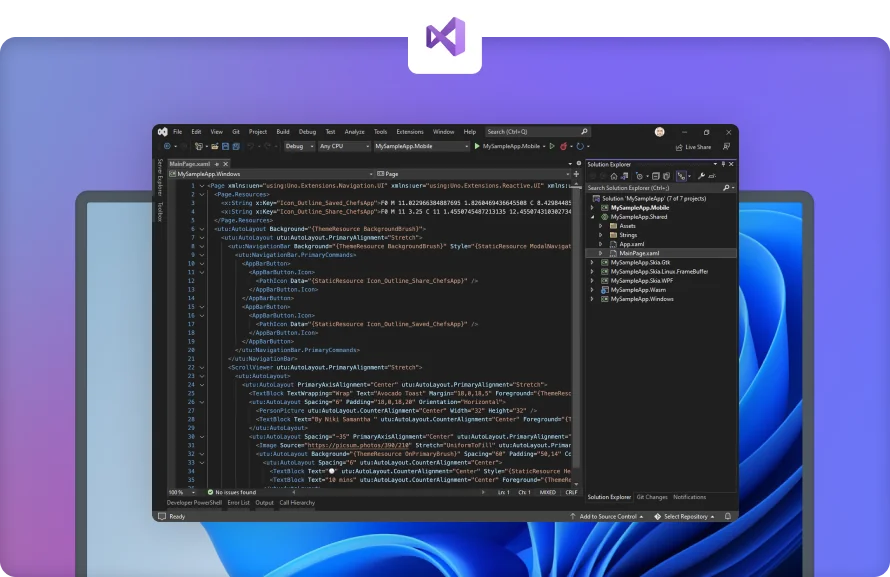This screenshot has height=577, width=890.
Task: Click the Search Solution Explorer field
Action: (x=650, y=188)
